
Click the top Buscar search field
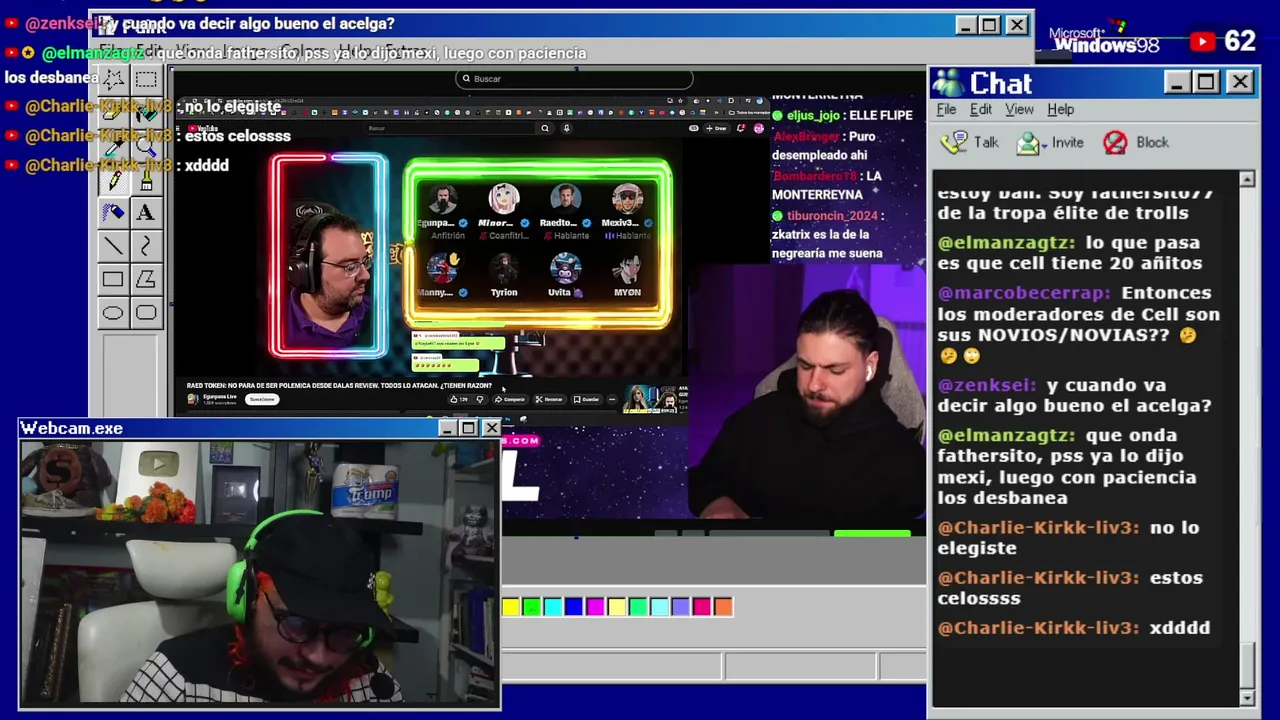click(574, 78)
